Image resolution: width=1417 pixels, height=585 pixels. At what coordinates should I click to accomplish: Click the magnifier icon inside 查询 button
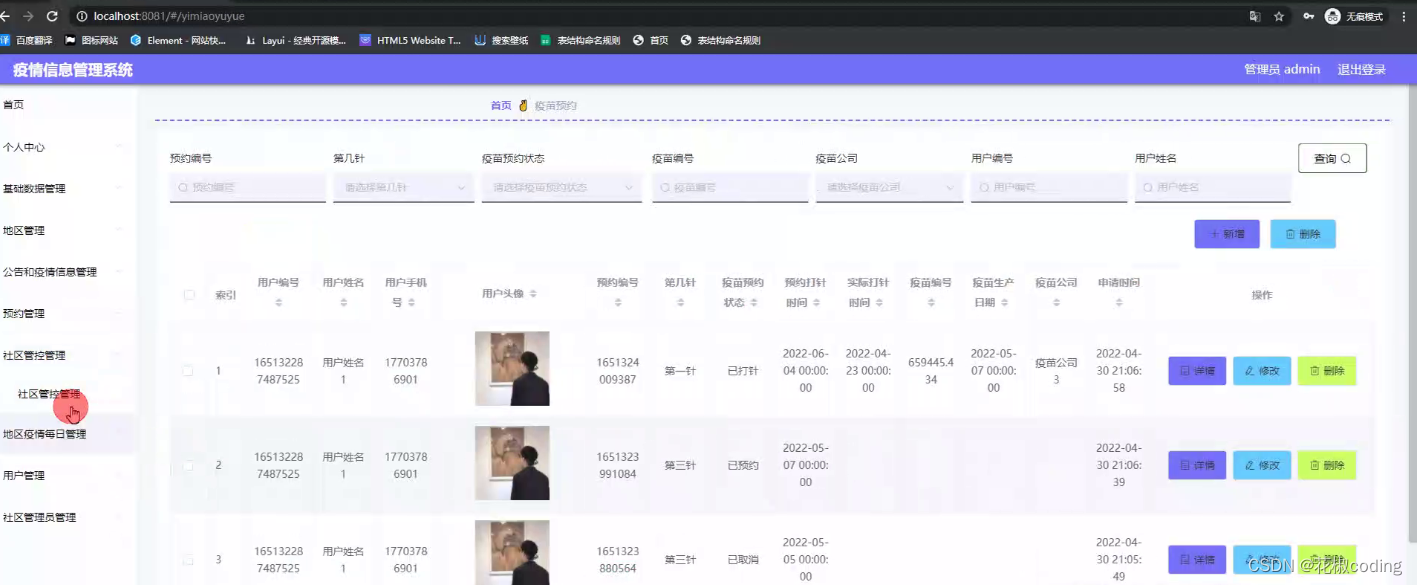1345,157
